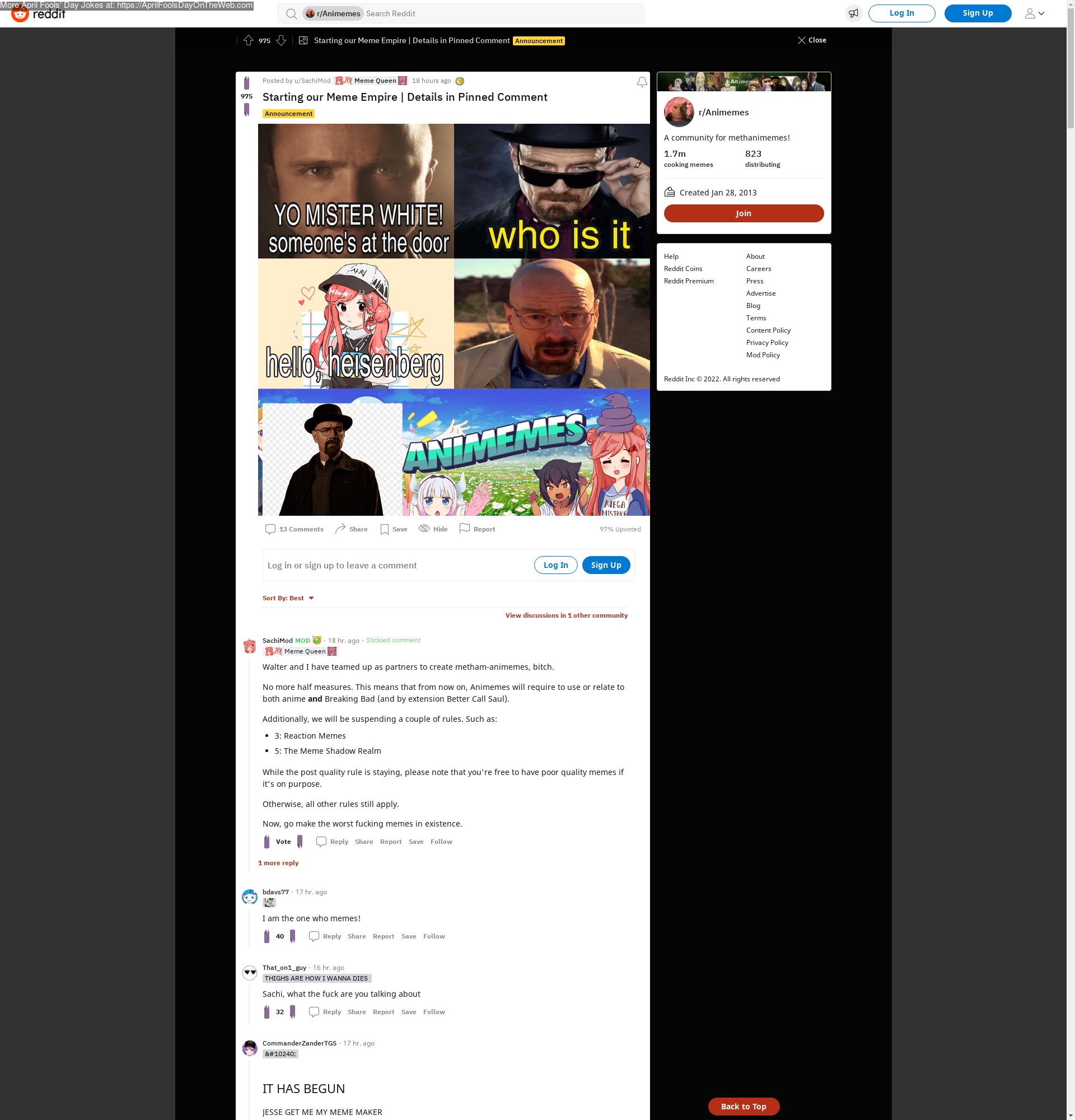The image size is (1075, 1120).
Task: Click the blue Sign Up header button
Action: click(x=978, y=13)
